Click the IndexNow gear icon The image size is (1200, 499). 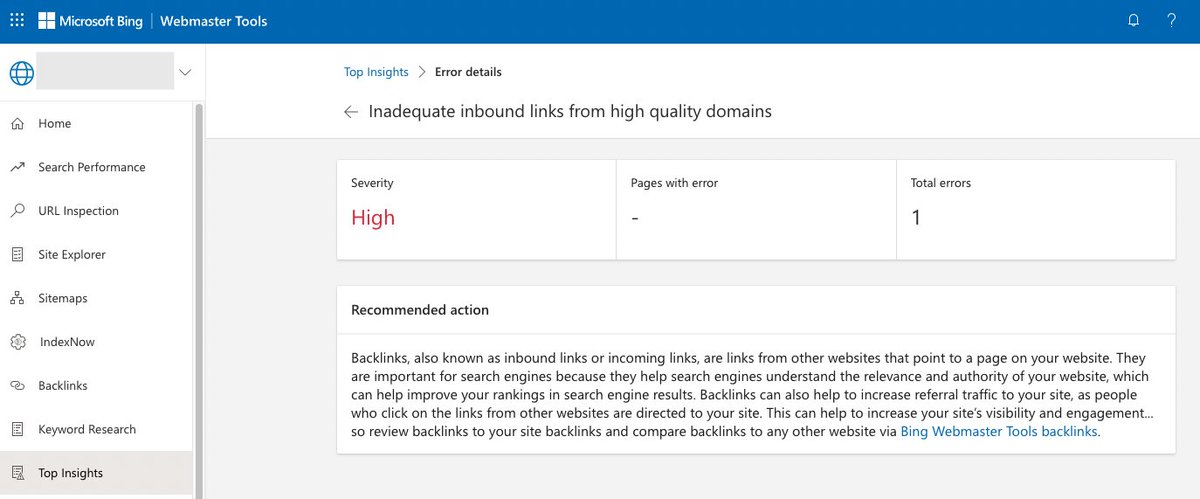17,342
